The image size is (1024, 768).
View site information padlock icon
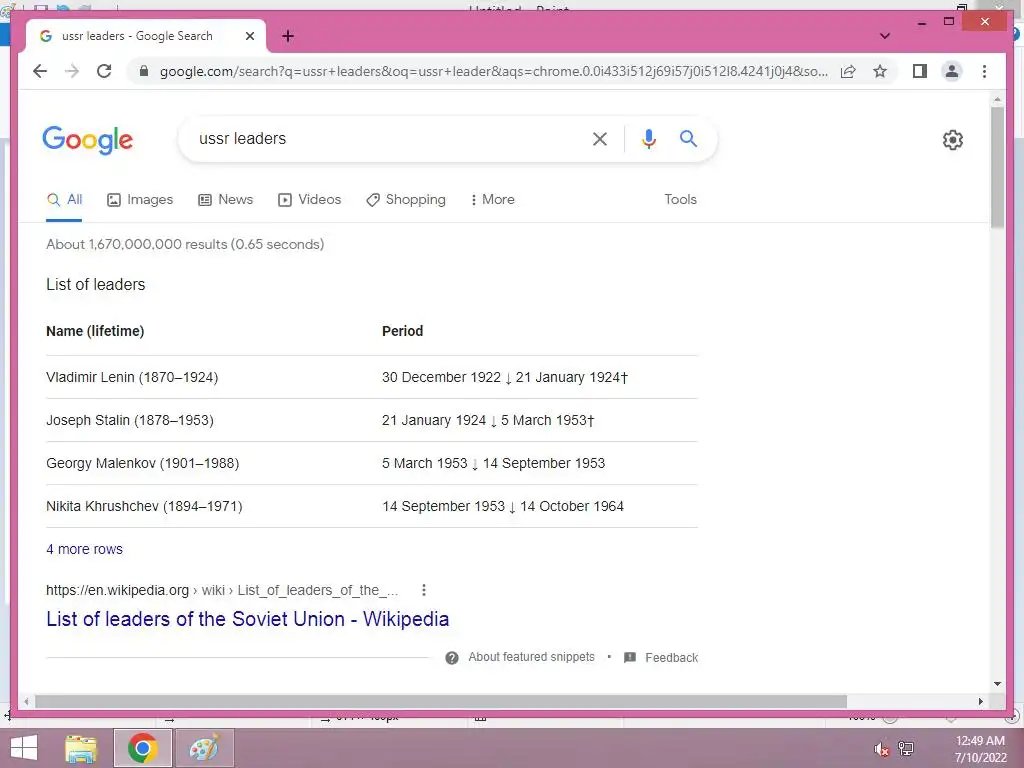coord(144,71)
